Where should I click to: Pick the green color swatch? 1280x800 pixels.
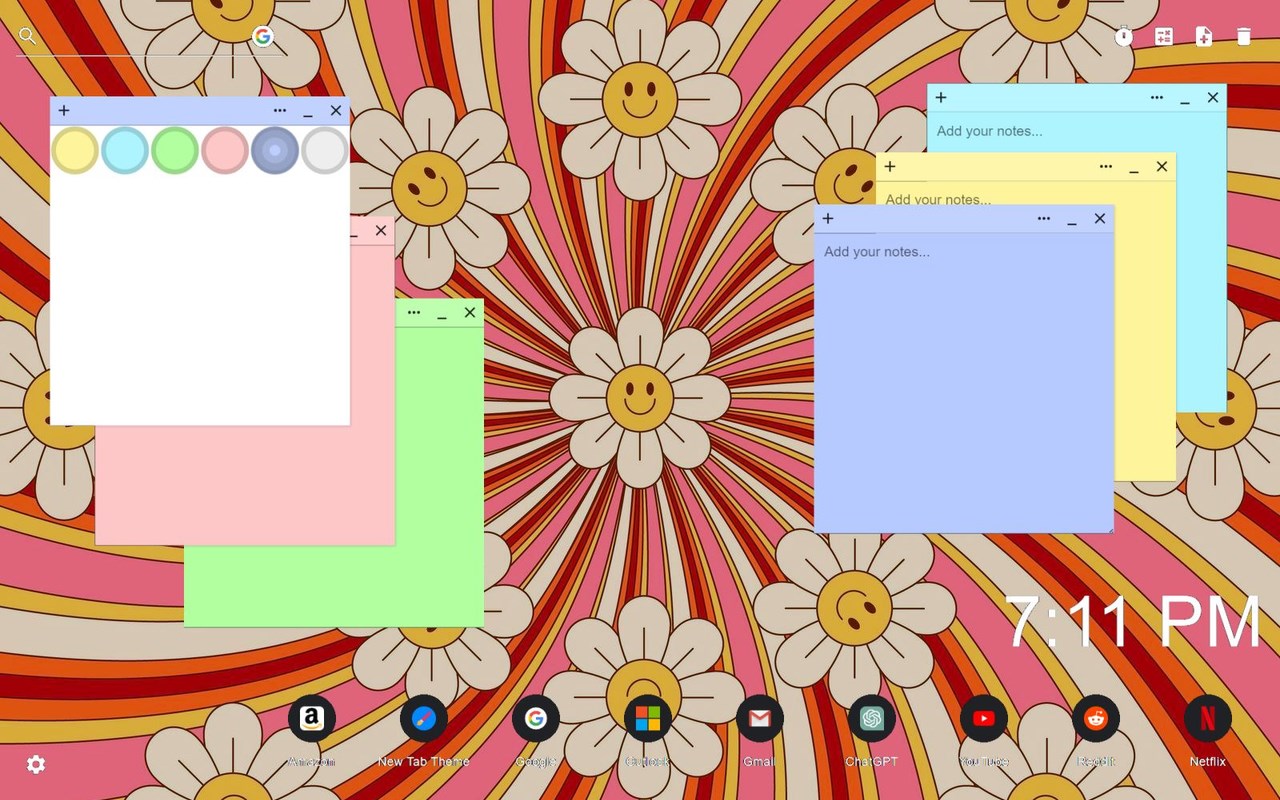pos(175,150)
